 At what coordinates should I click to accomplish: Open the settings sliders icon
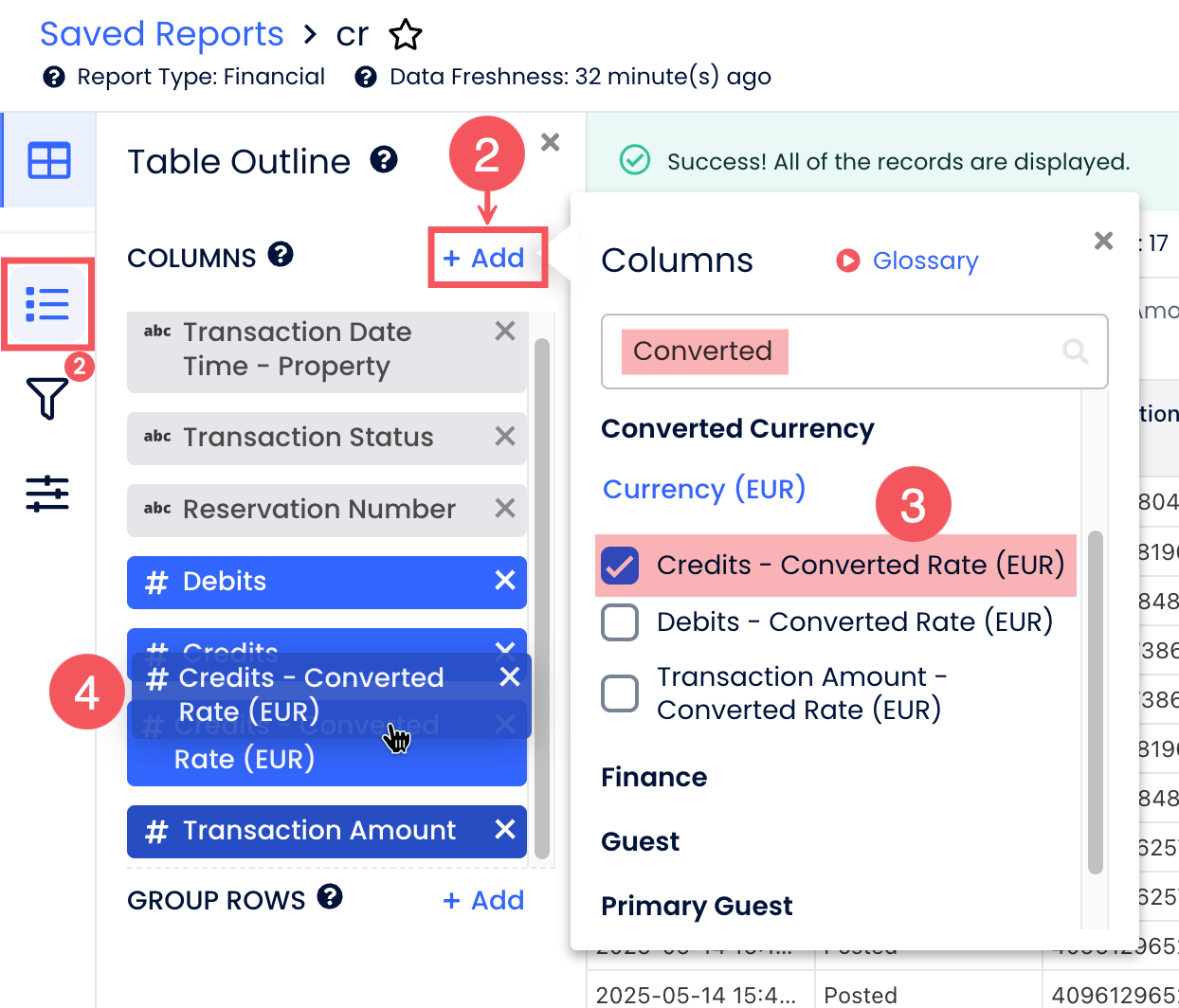coord(47,494)
